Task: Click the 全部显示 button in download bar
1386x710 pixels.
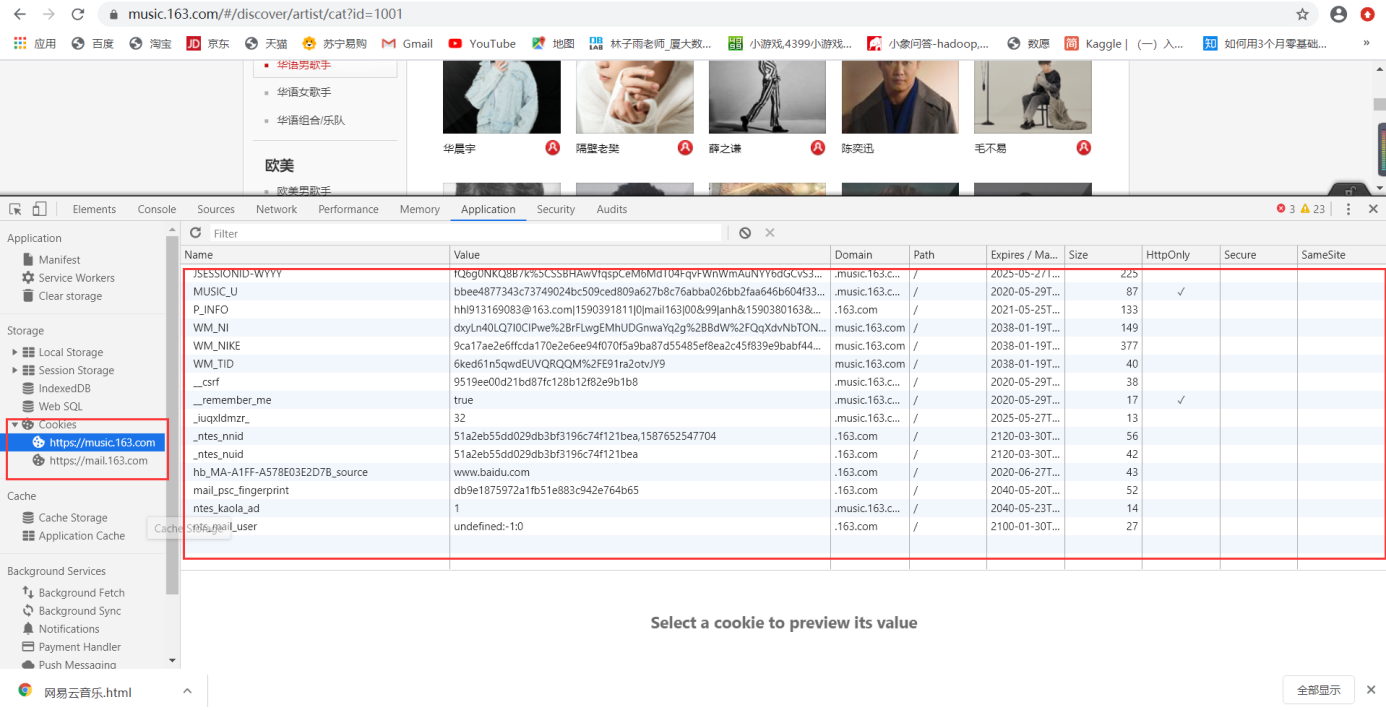Action: pos(1318,690)
